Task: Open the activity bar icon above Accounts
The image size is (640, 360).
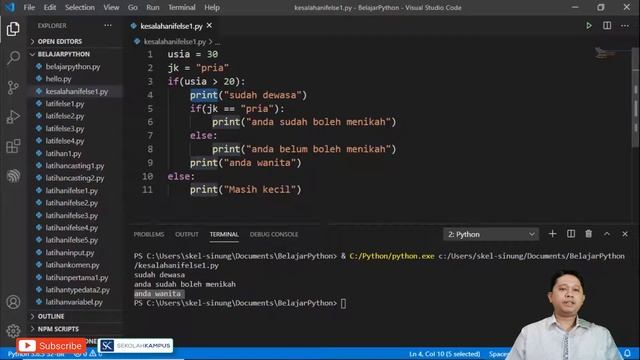Action: 13,176
